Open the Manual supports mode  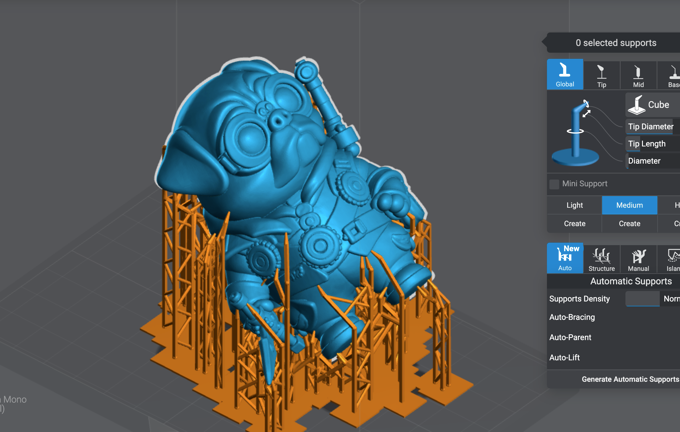tap(638, 259)
